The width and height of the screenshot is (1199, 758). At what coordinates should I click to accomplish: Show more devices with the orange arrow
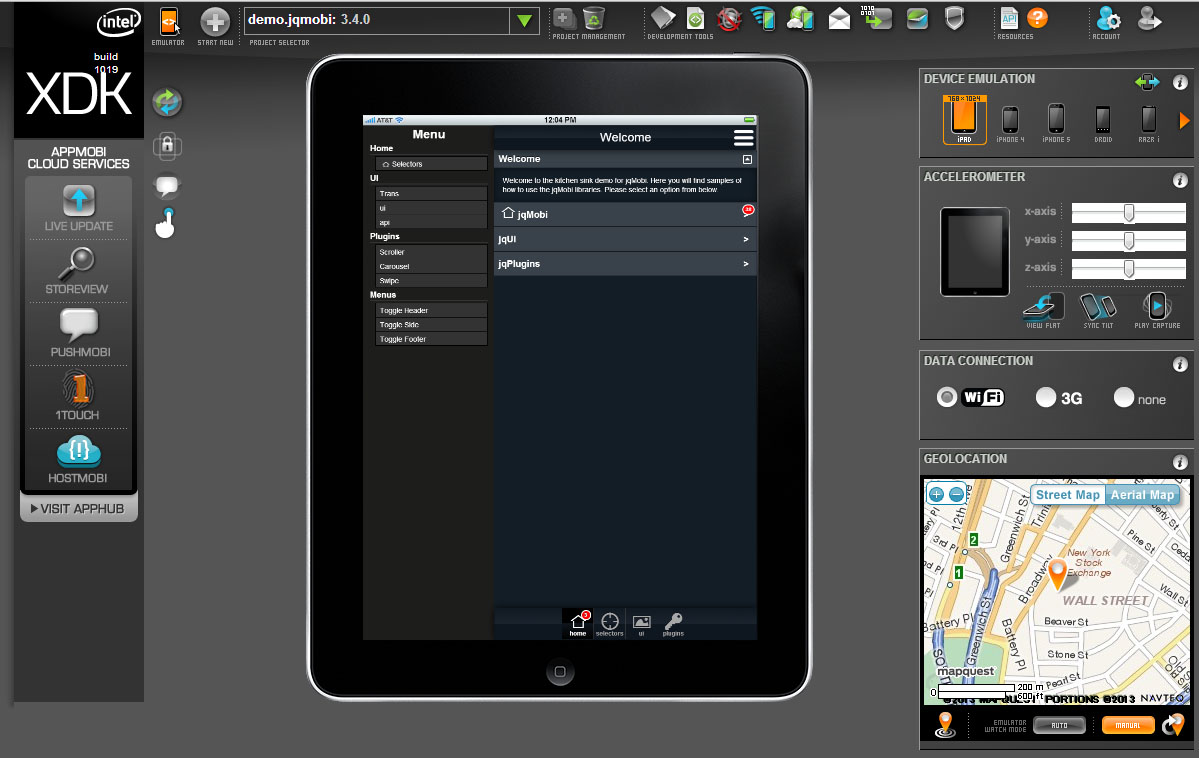[1184, 121]
